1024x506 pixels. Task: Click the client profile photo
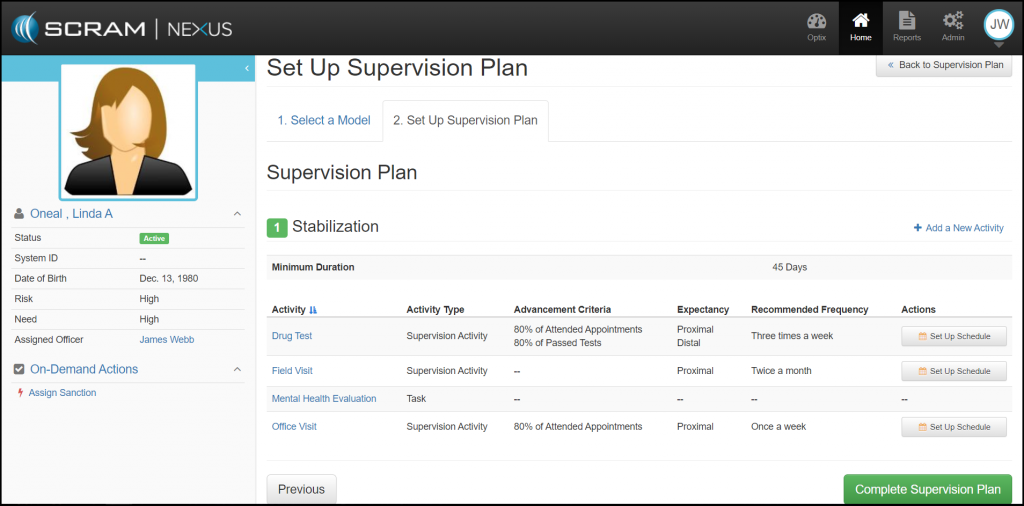pos(128,132)
